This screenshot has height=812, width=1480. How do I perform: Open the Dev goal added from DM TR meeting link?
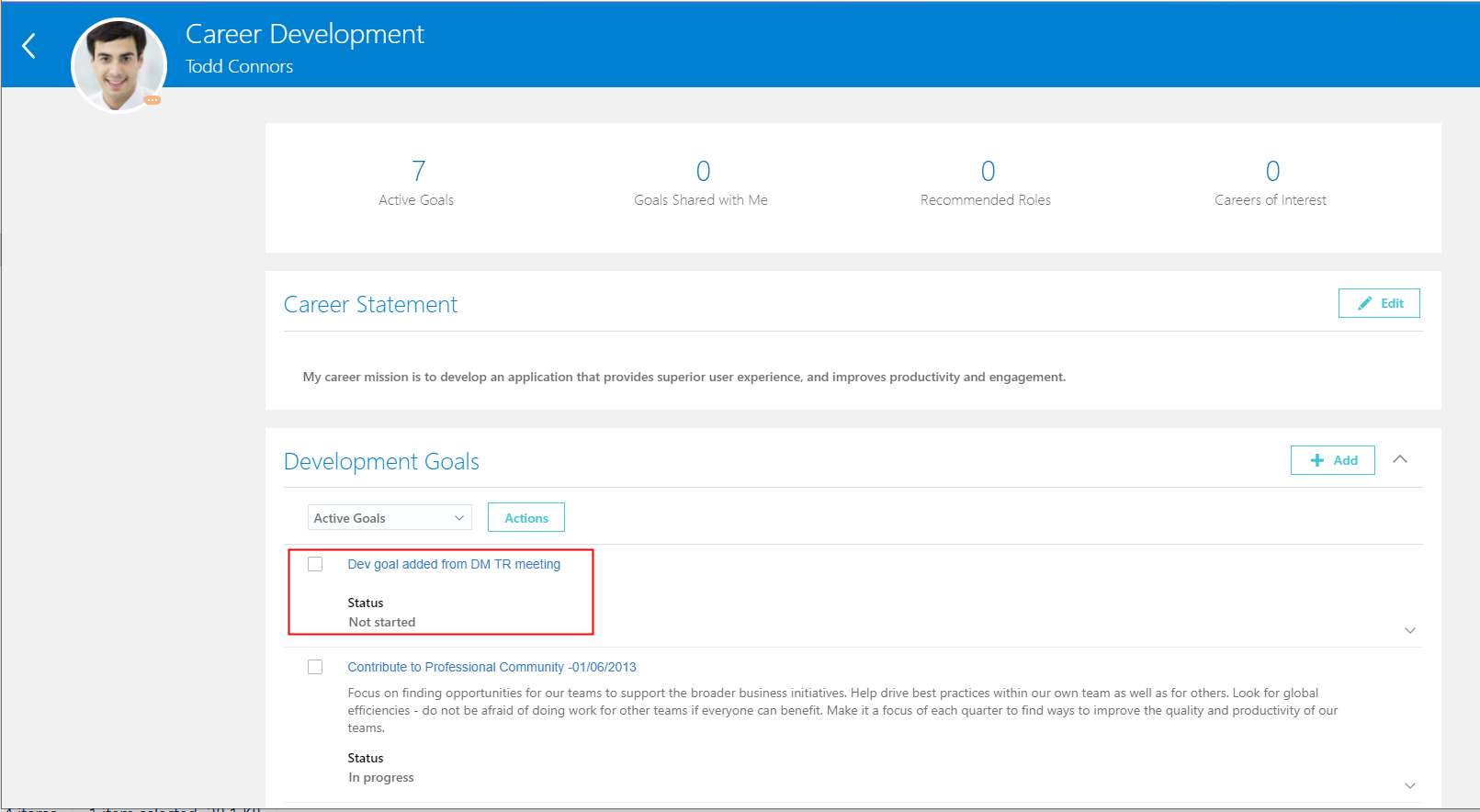454,564
